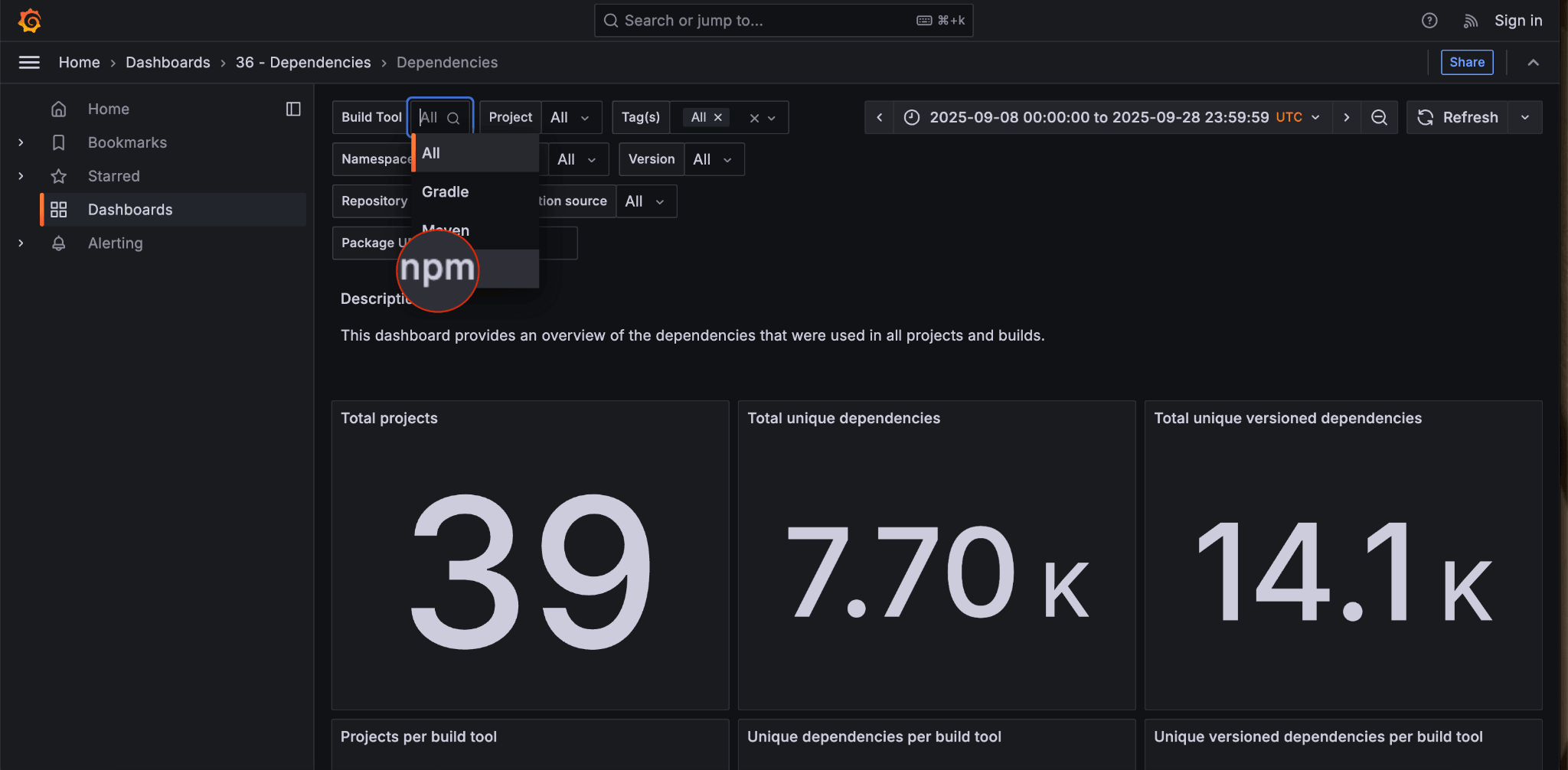The image size is (1568, 770).
Task: Open the news feed RSS icon
Action: 1470,21
